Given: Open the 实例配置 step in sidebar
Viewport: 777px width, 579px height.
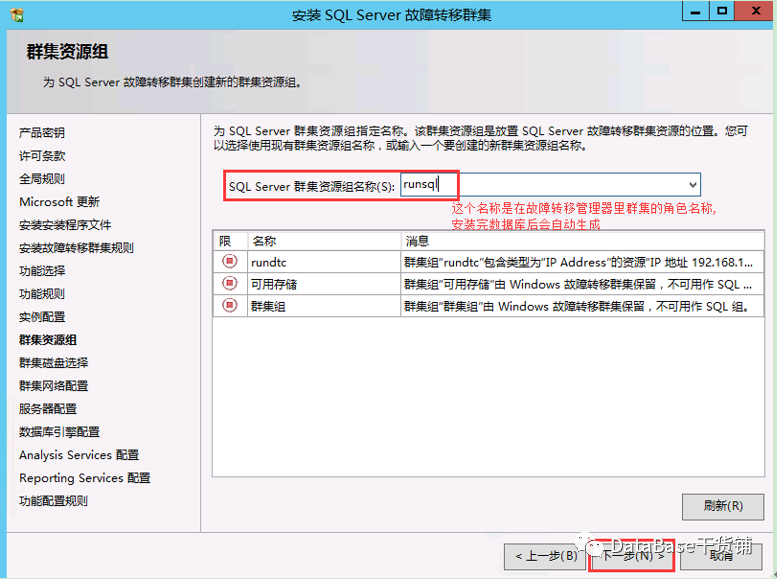Looking at the screenshot, I should pyautogui.click(x=42, y=317).
